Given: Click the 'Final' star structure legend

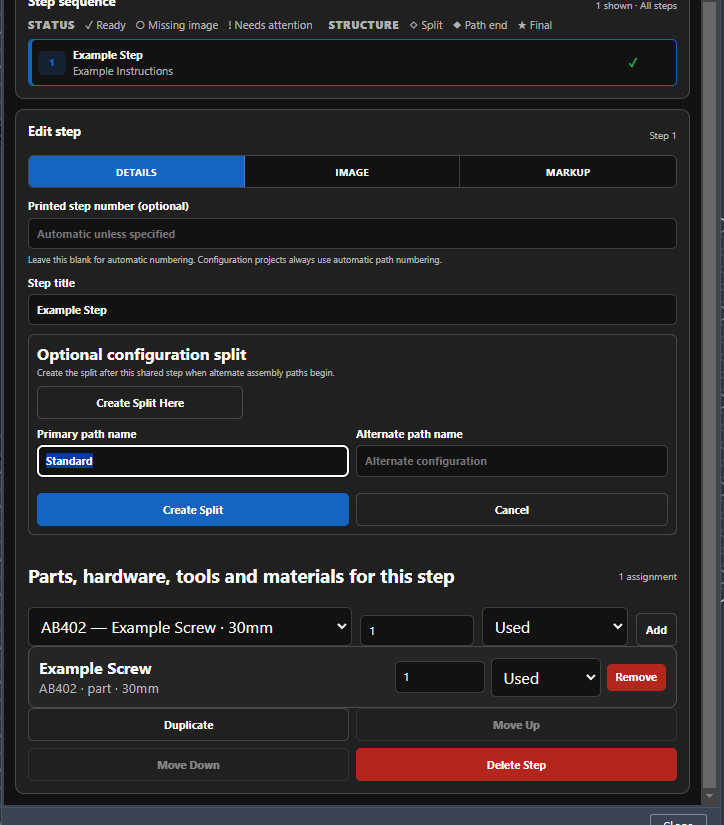Looking at the screenshot, I should pyautogui.click(x=535, y=25).
